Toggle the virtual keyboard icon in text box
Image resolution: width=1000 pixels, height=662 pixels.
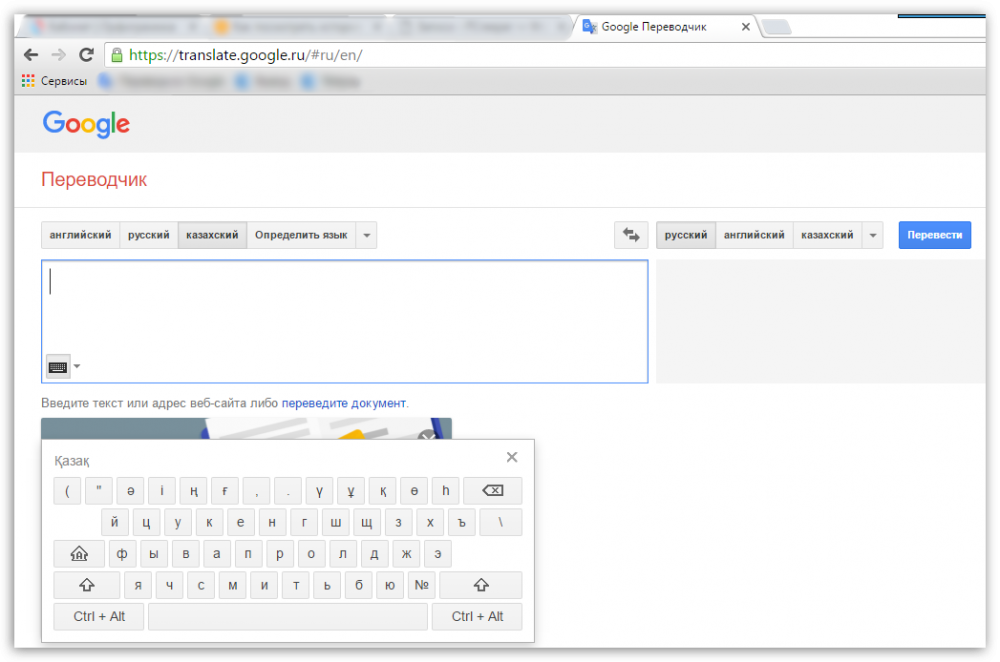click(x=58, y=367)
